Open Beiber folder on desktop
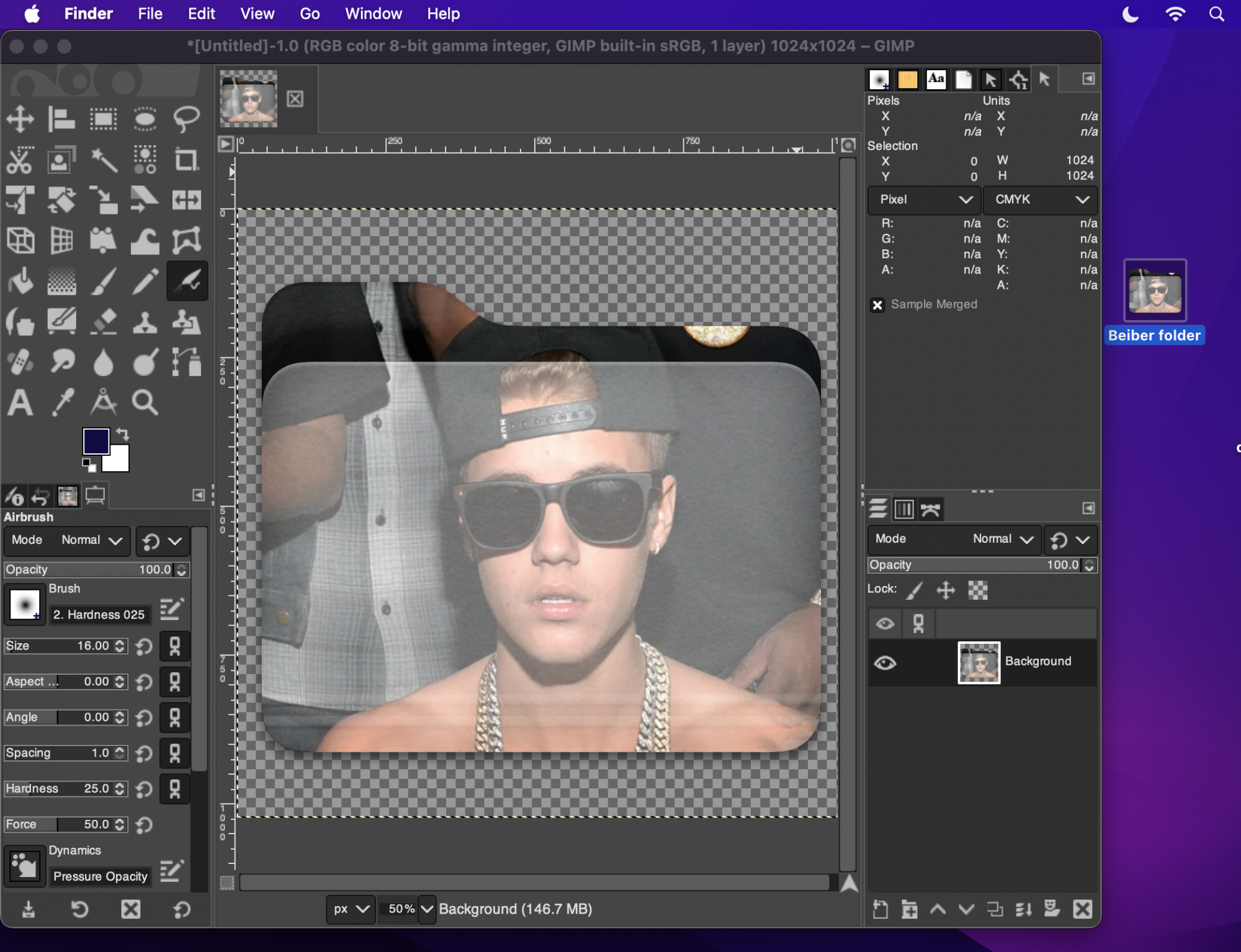Screen dimensions: 1241x952 pos(1154,291)
